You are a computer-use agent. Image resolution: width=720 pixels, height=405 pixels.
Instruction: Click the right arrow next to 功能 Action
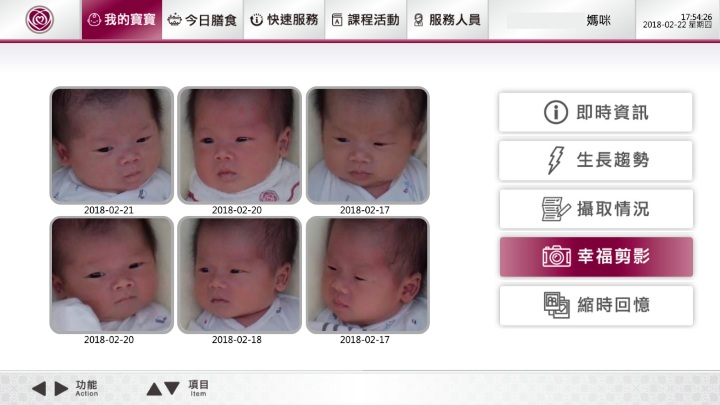click(x=62, y=388)
